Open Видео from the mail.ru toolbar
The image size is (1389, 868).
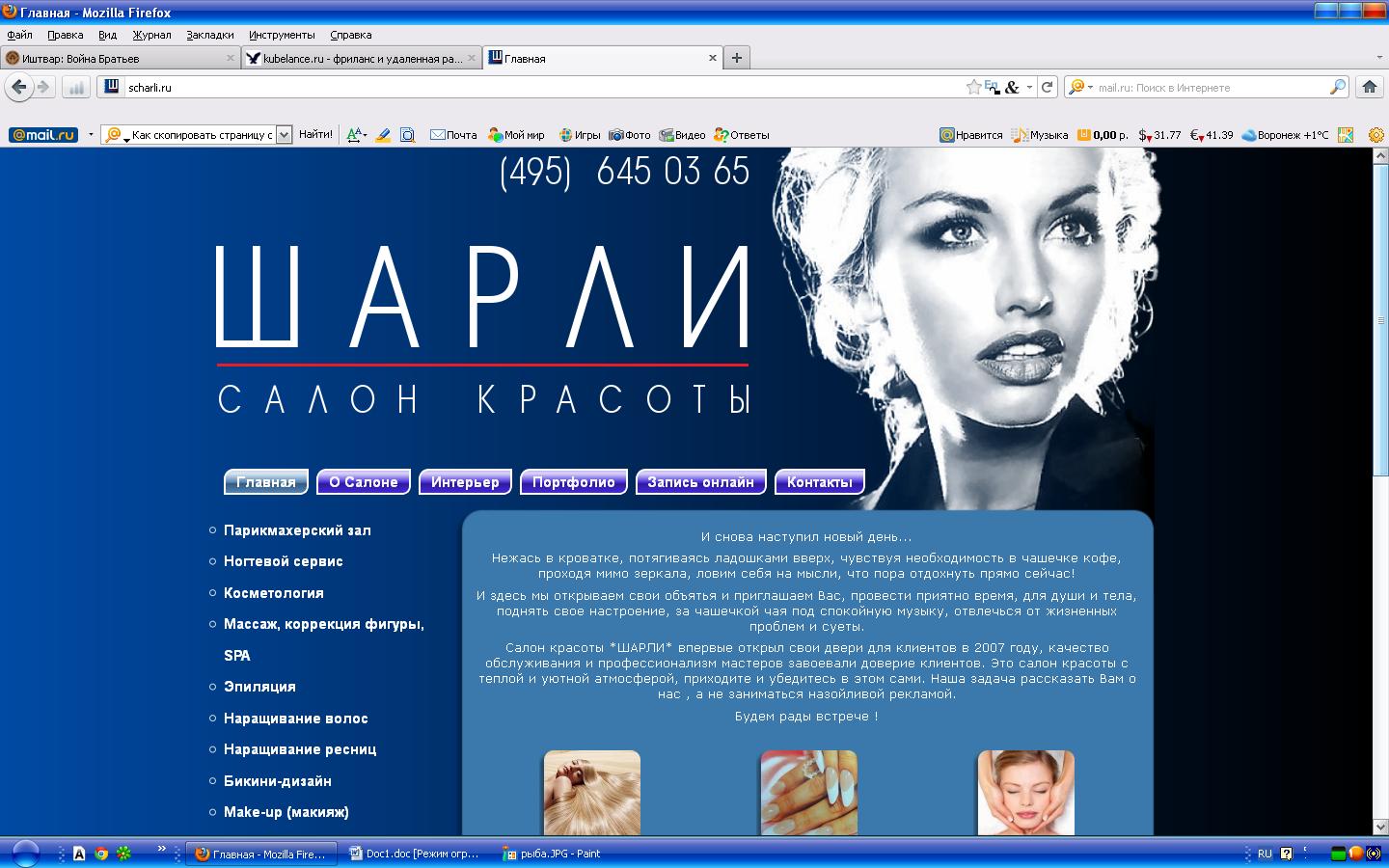tap(681, 135)
